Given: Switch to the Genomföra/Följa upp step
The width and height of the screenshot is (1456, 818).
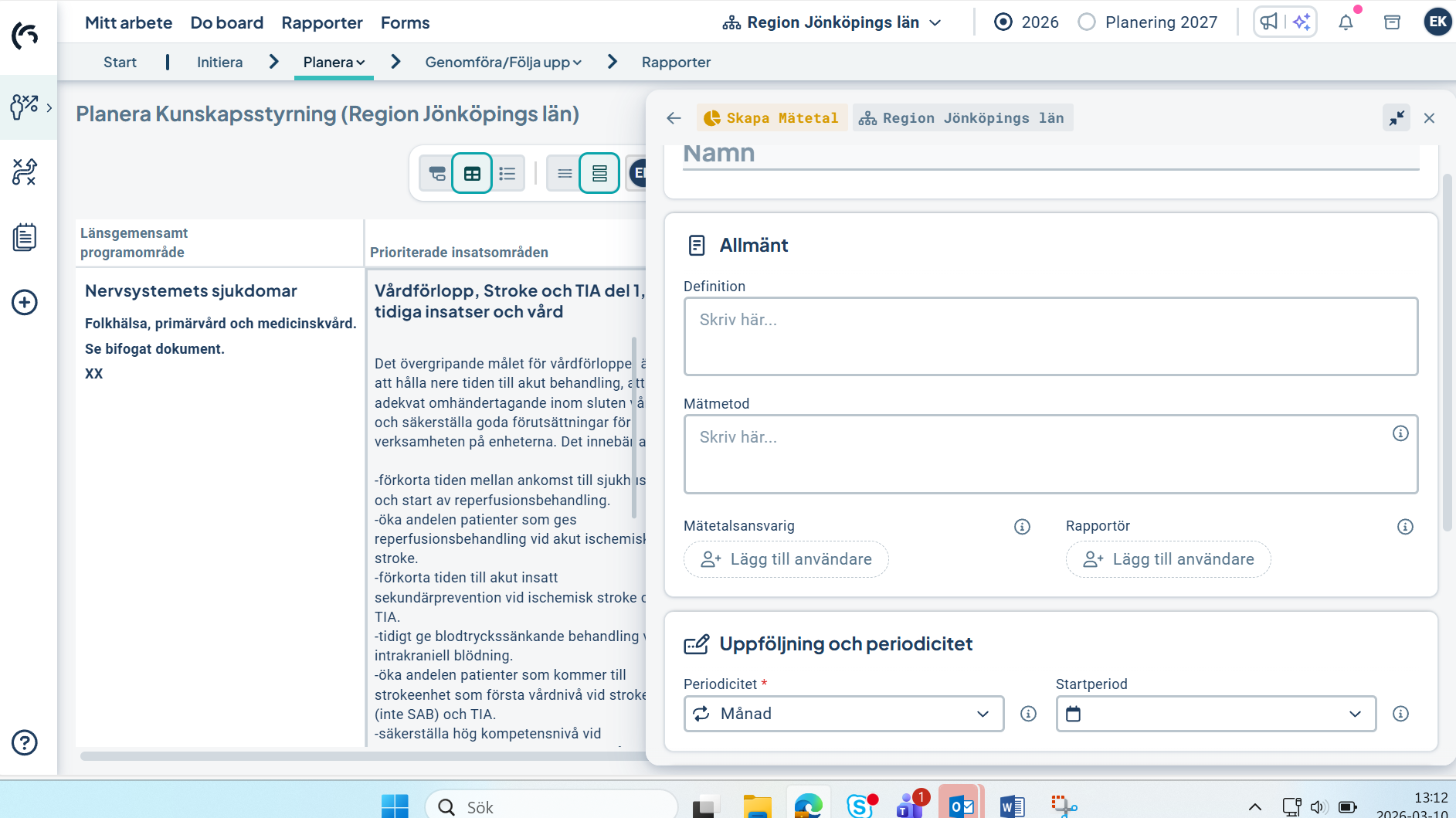Looking at the screenshot, I should click(x=499, y=62).
